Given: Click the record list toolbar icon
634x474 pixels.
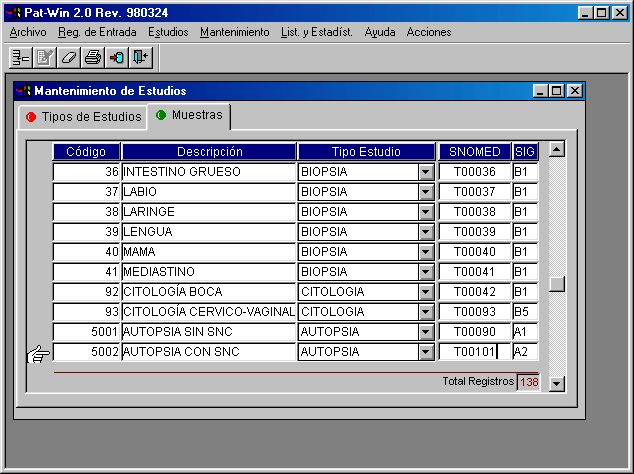Looking at the screenshot, I should pyautogui.click(x=20, y=57).
